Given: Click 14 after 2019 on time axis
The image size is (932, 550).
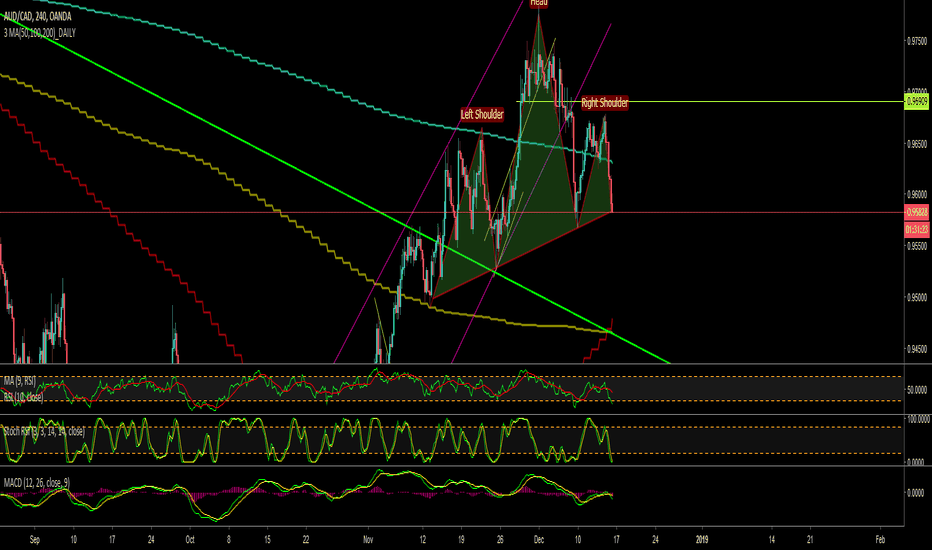Looking at the screenshot, I should click(772, 540).
